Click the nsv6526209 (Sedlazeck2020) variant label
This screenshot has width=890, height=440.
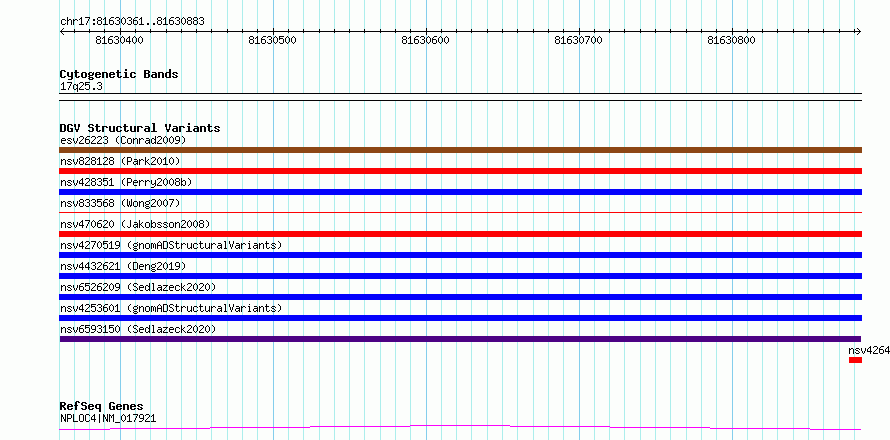tap(138, 287)
